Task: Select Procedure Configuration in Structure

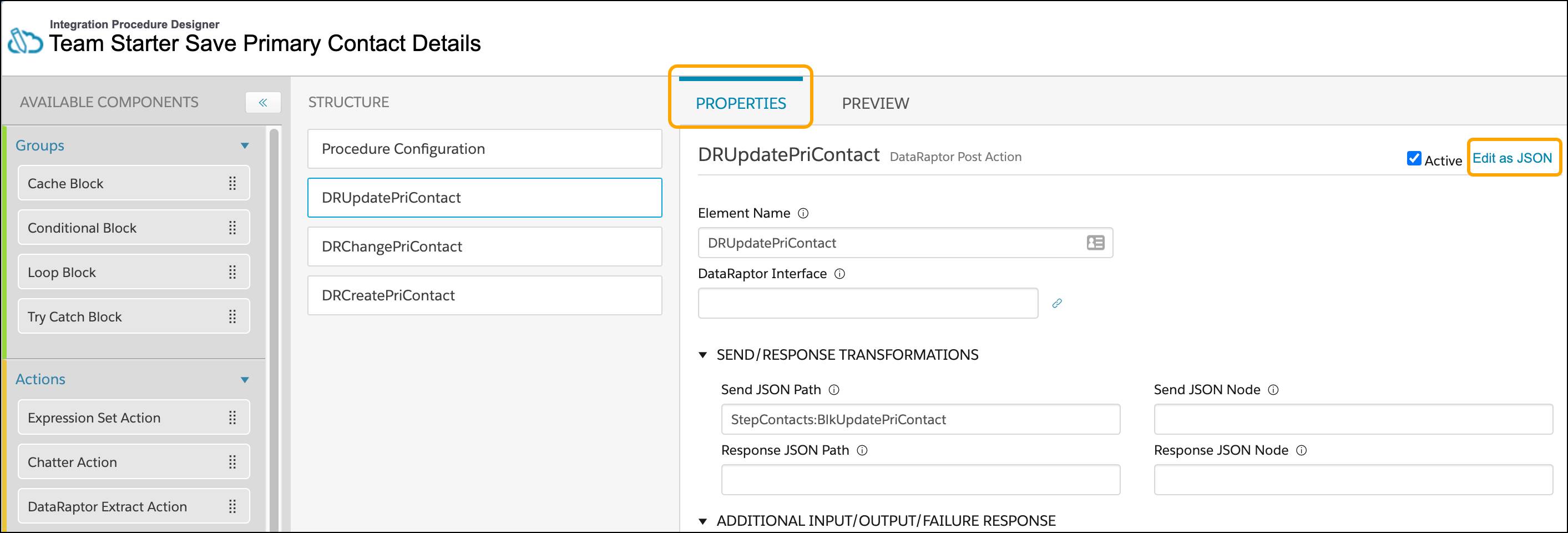Action: 484,149
